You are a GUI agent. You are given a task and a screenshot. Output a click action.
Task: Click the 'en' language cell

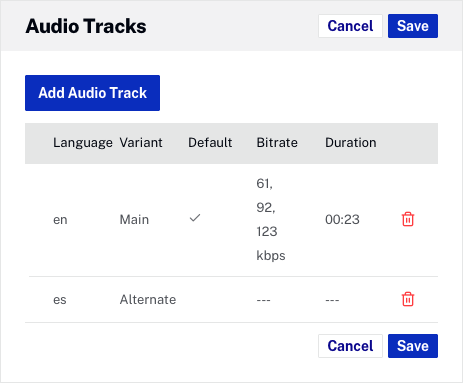pyautogui.click(x=60, y=220)
